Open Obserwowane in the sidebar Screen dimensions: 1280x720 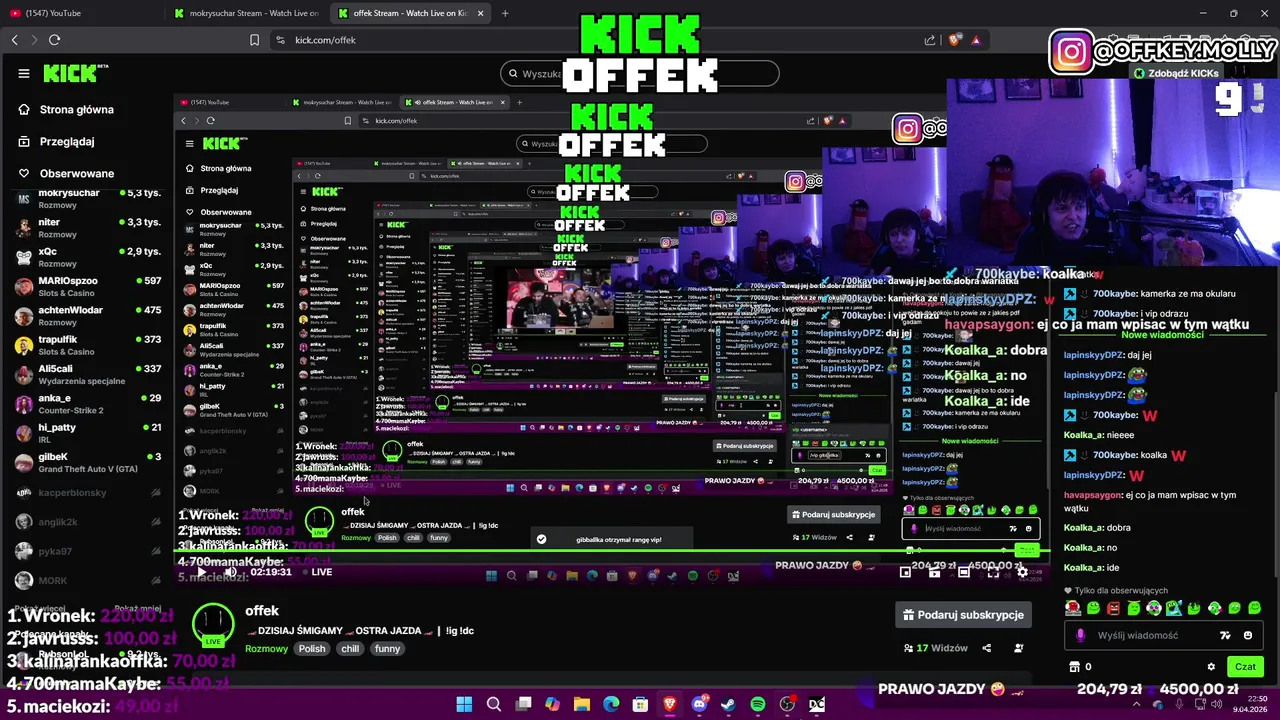pos(66,173)
